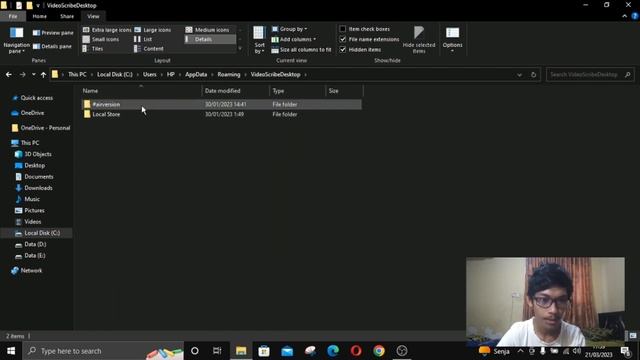Open recent locations dropdown arrow
640x360 pixels.
pyautogui.click(x=33, y=75)
